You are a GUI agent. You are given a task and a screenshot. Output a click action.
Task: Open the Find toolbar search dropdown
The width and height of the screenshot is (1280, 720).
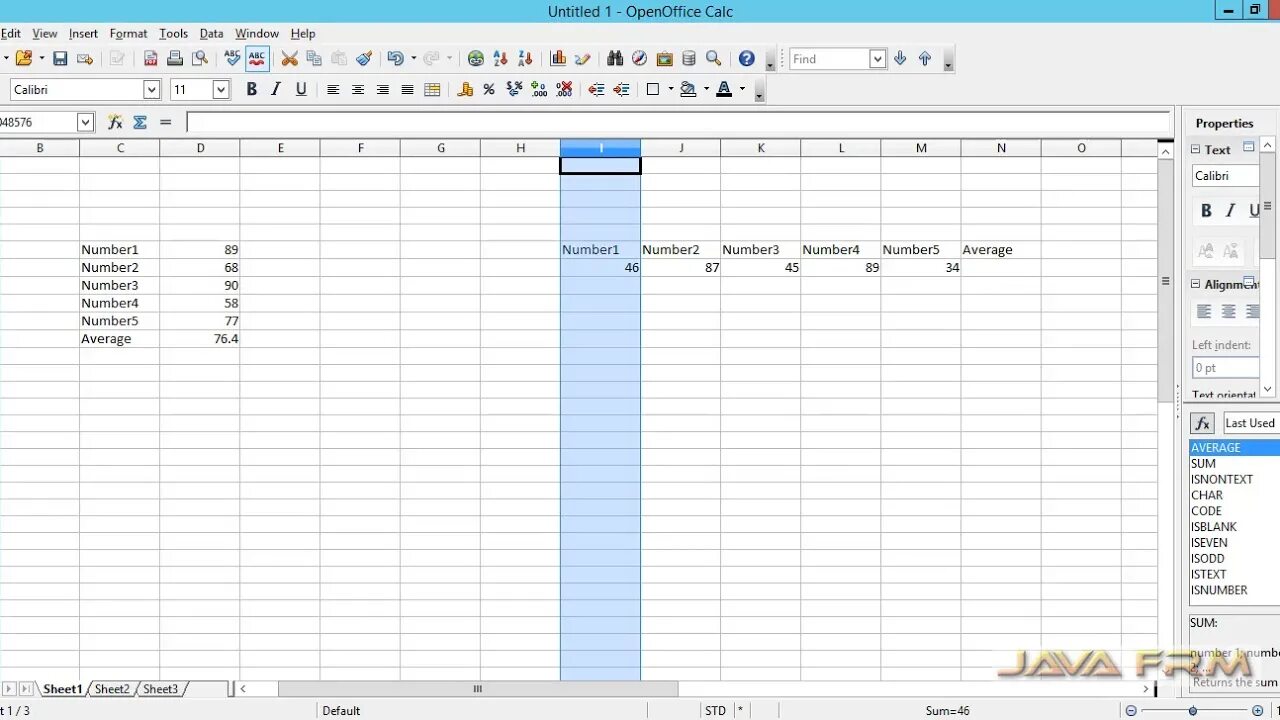tap(877, 59)
